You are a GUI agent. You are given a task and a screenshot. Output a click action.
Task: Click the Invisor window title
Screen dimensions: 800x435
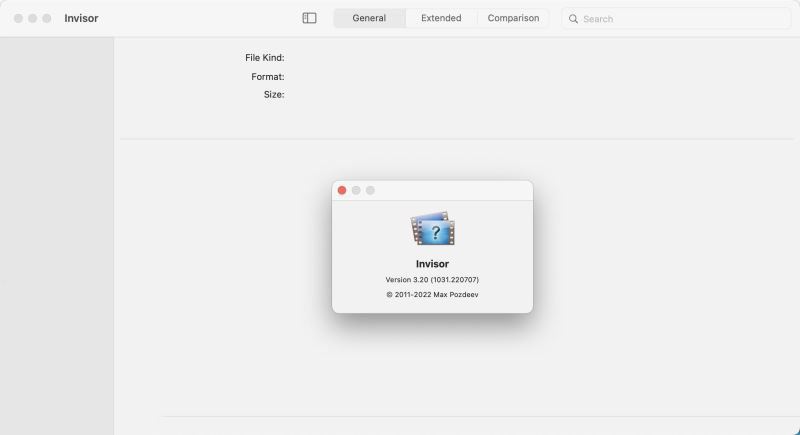coord(81,18)
